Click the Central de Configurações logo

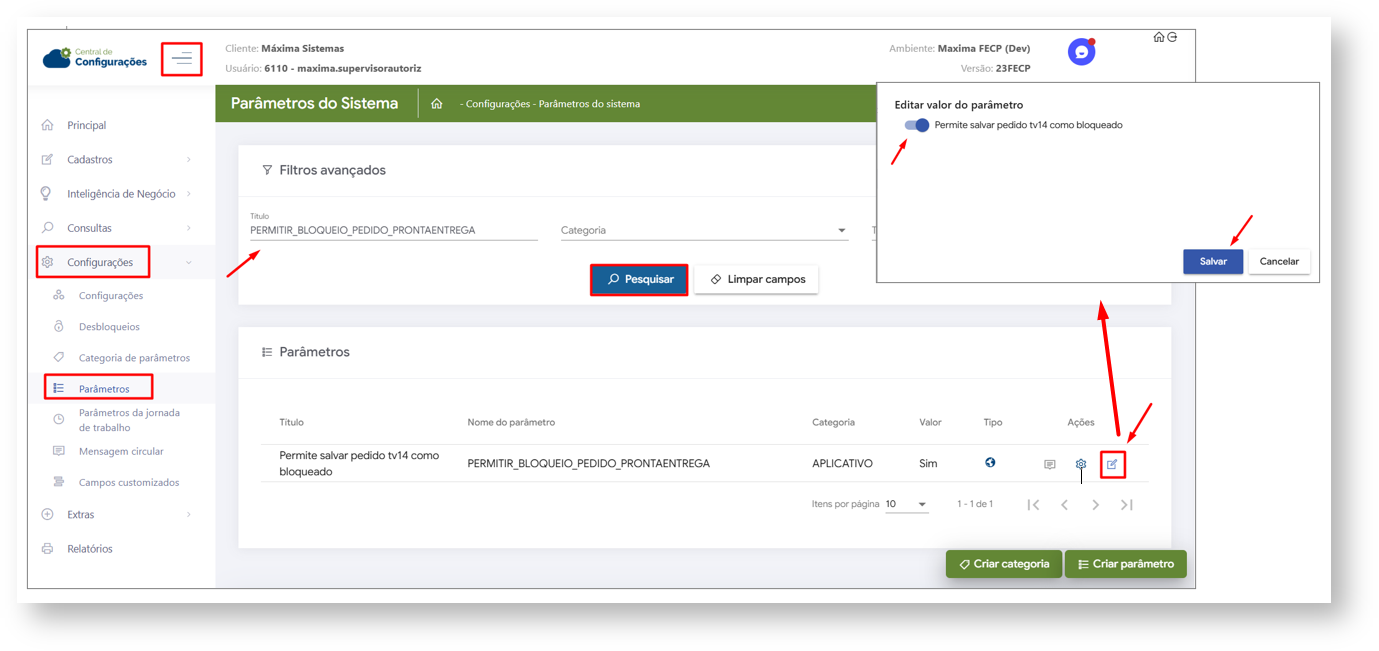pyautogui.click(x=95, y=58)
